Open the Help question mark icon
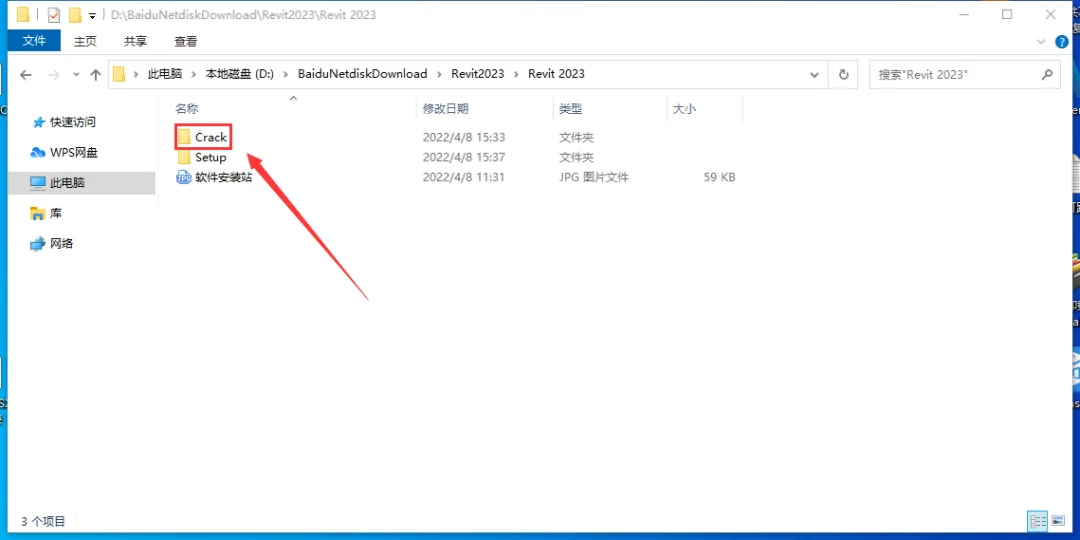The width and height of the screenshot is (1080, 540). coord(1061,42)
